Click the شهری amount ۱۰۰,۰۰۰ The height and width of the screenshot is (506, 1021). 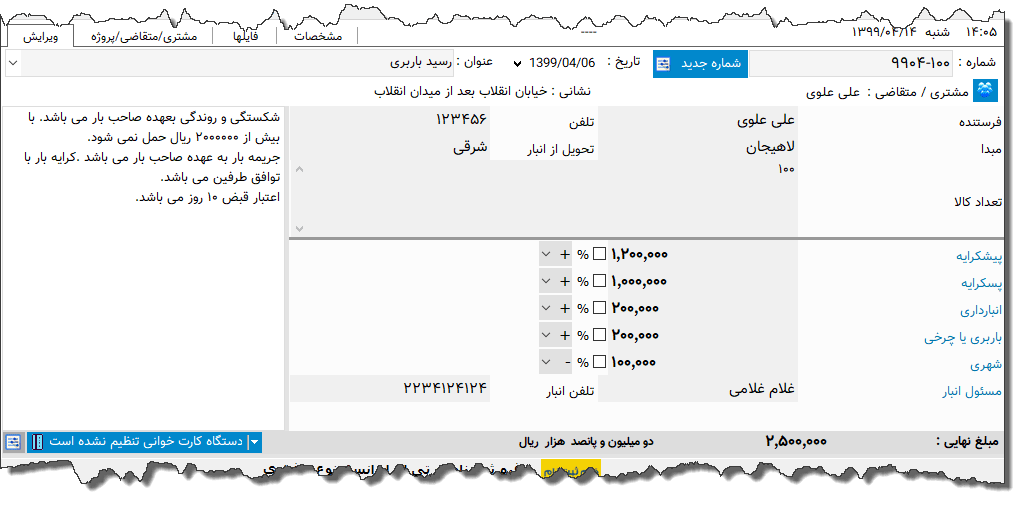pos(633,362)
